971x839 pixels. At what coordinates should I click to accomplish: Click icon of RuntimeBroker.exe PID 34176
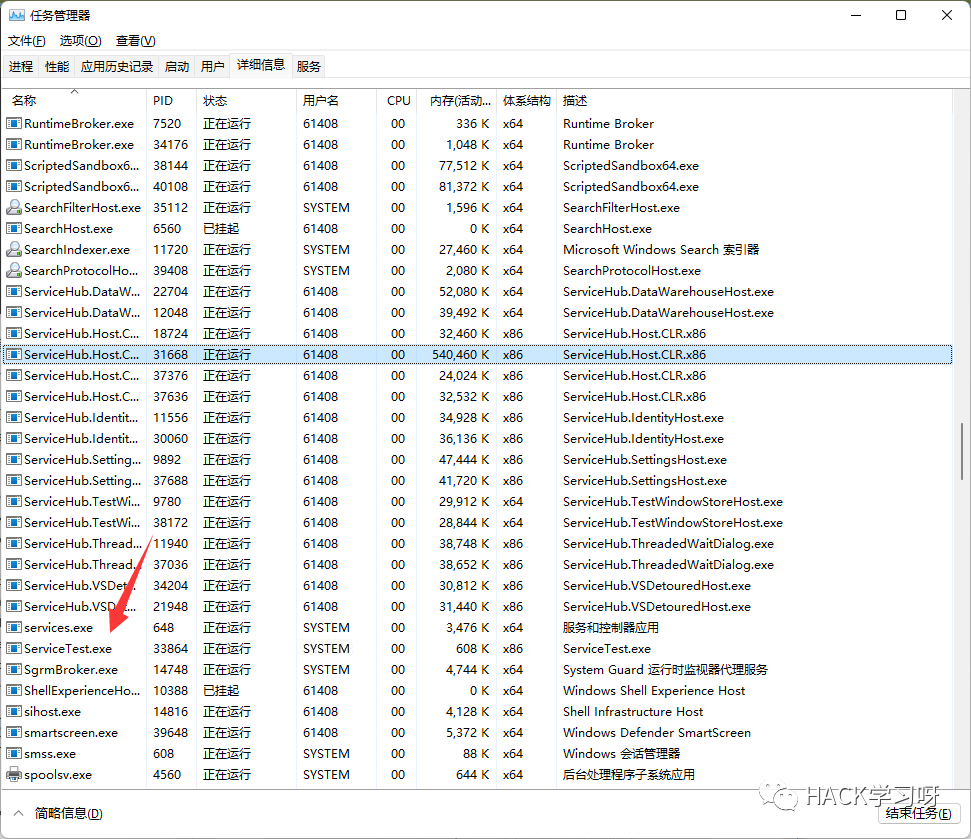click(14, 144)
